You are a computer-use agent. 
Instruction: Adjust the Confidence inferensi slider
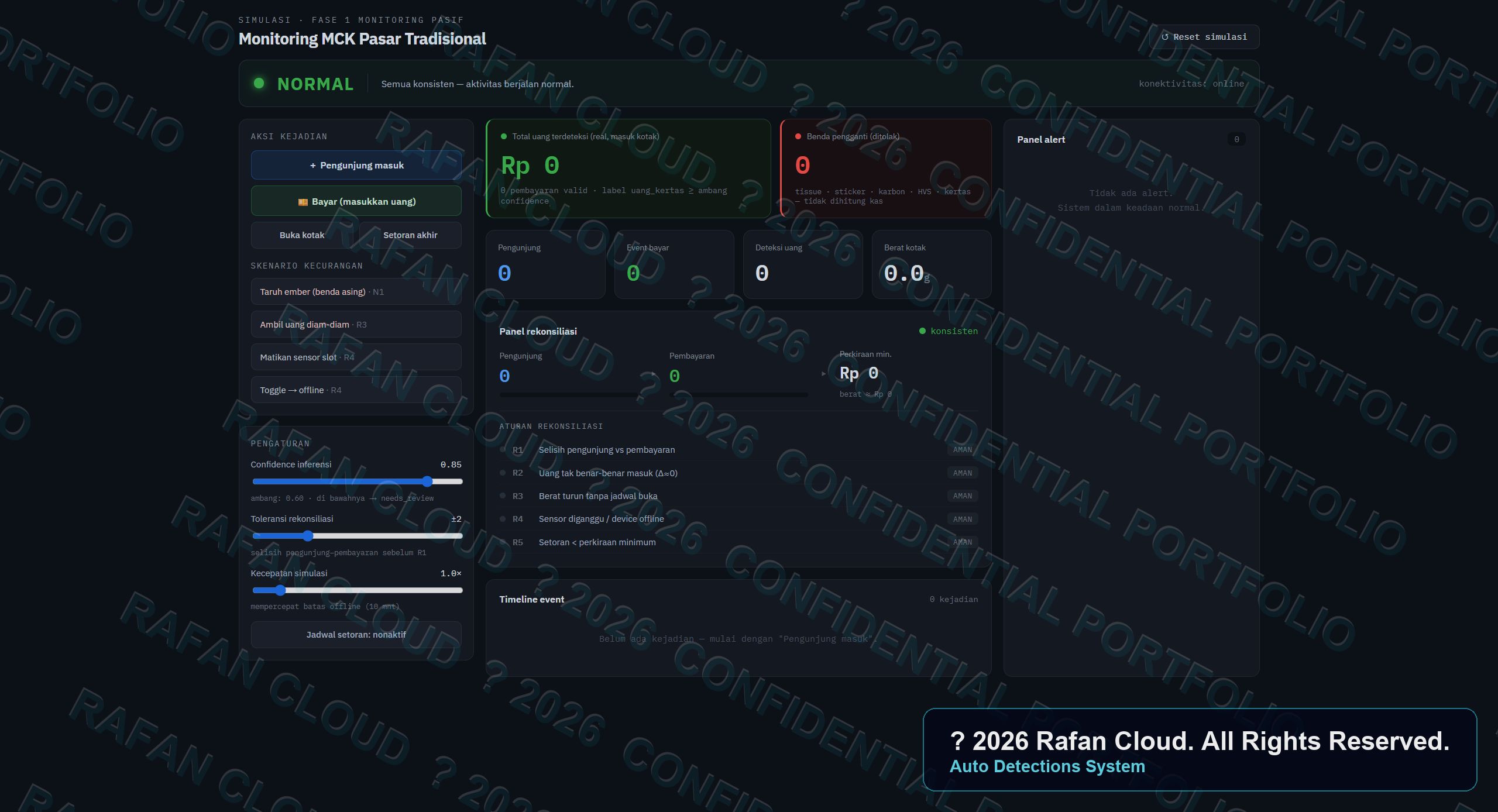coord(358,481)
